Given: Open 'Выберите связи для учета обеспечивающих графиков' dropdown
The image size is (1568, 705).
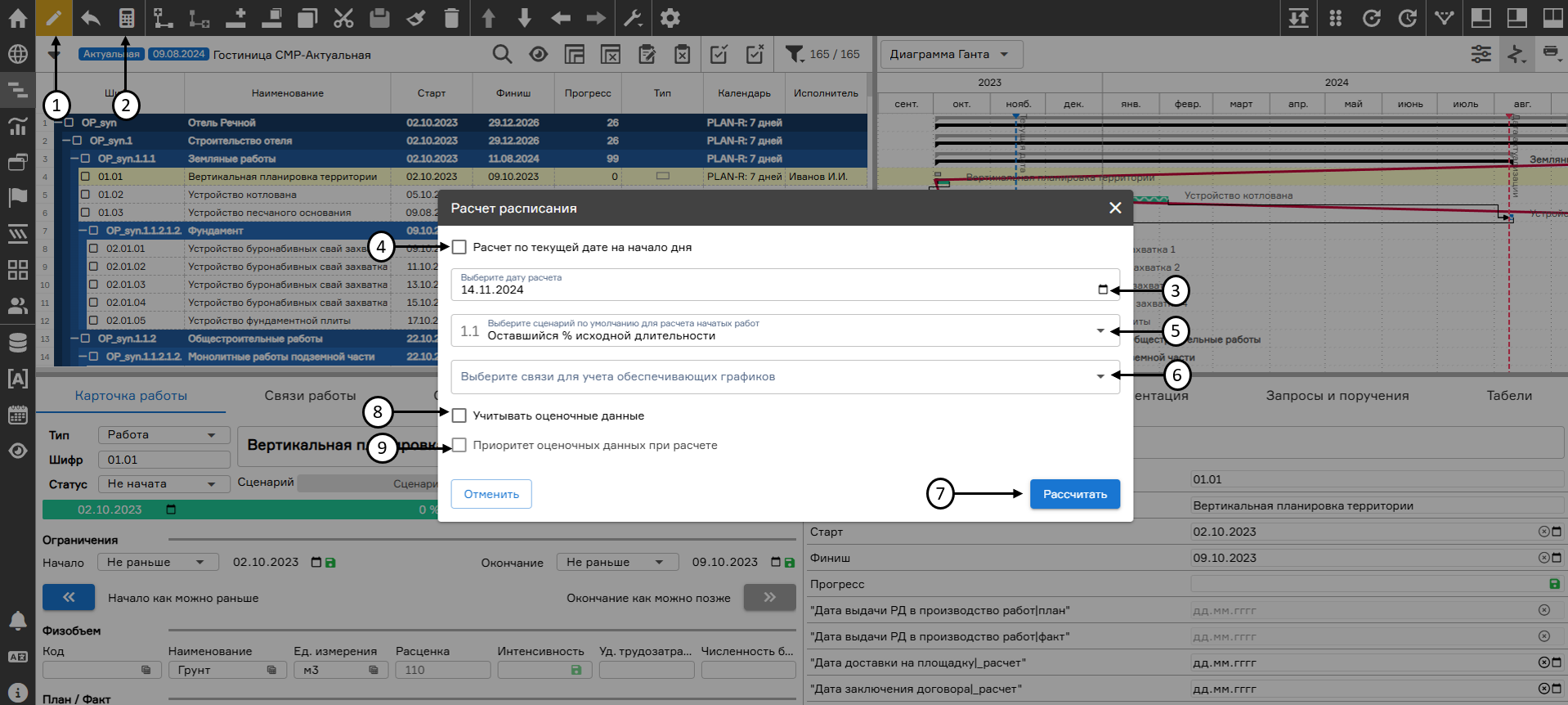Looking at the screenshot, I should (785, 377).
